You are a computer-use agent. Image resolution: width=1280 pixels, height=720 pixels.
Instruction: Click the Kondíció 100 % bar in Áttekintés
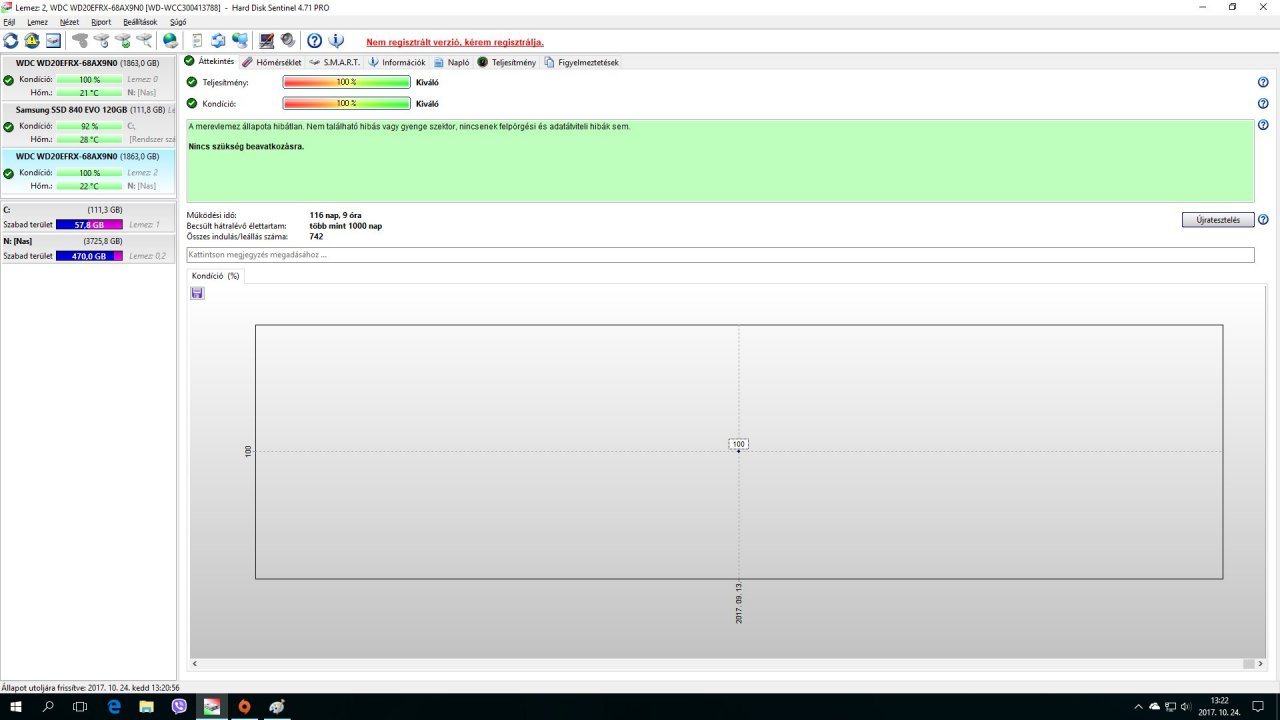coord(346,103)
